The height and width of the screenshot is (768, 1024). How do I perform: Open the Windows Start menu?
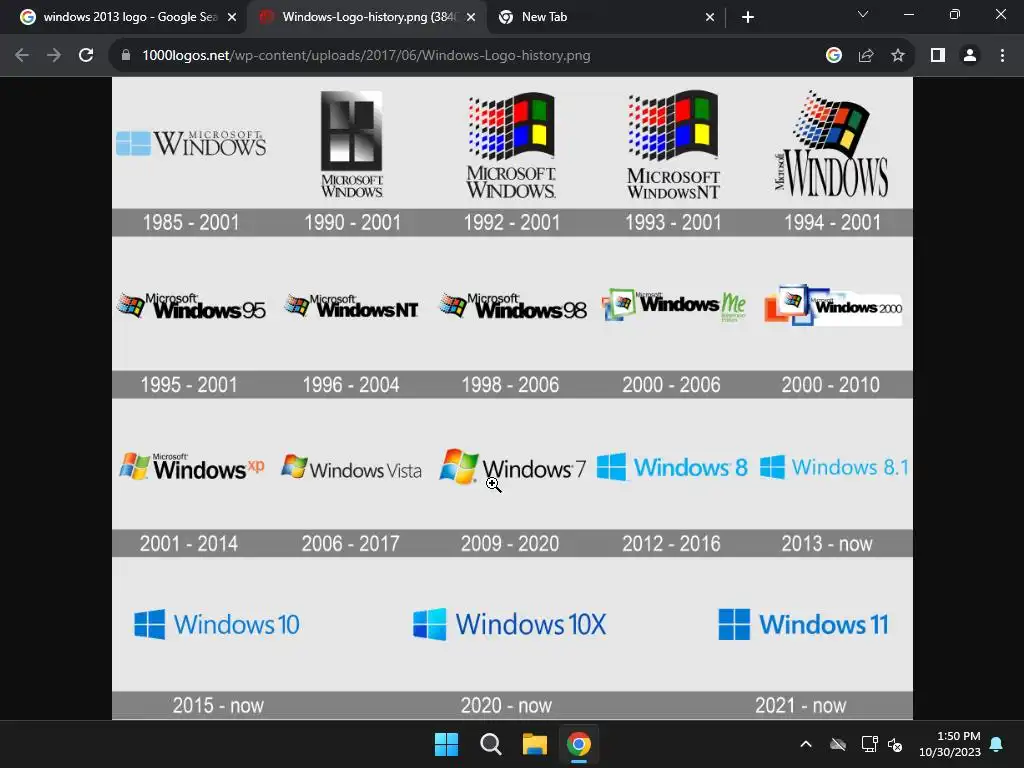(447, 744)
